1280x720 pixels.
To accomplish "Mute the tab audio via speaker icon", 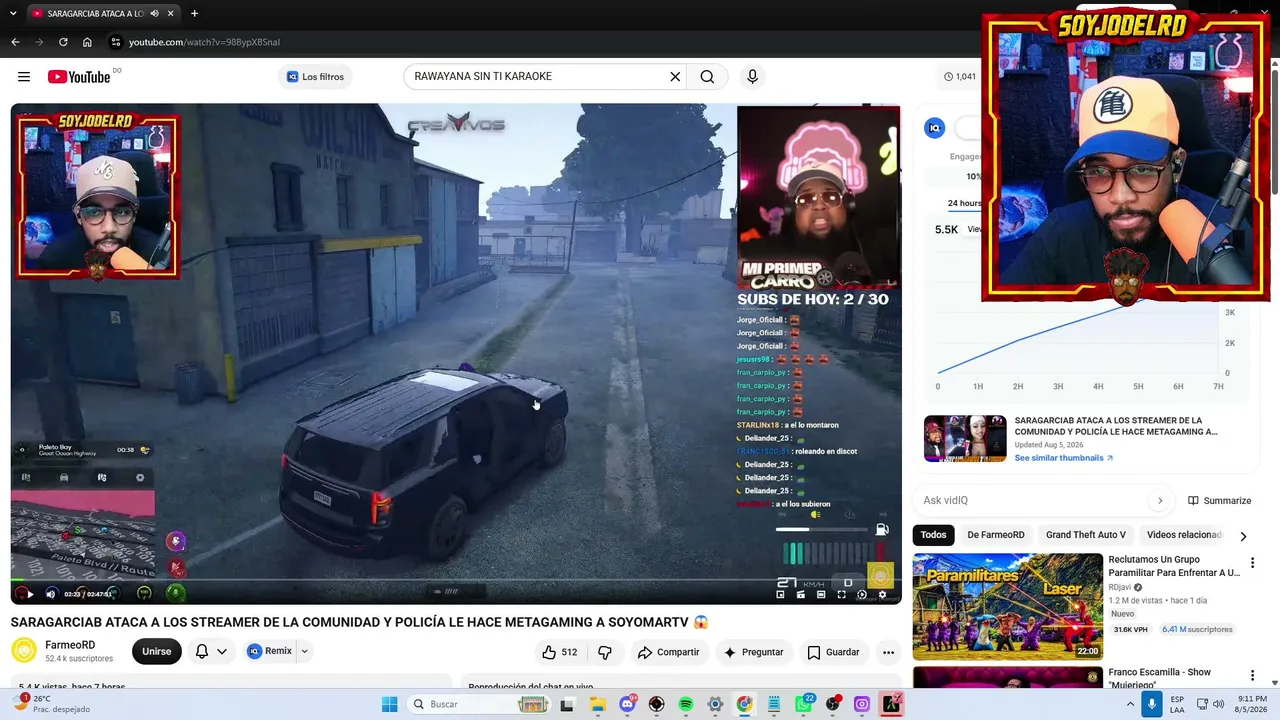I will 154,14.
